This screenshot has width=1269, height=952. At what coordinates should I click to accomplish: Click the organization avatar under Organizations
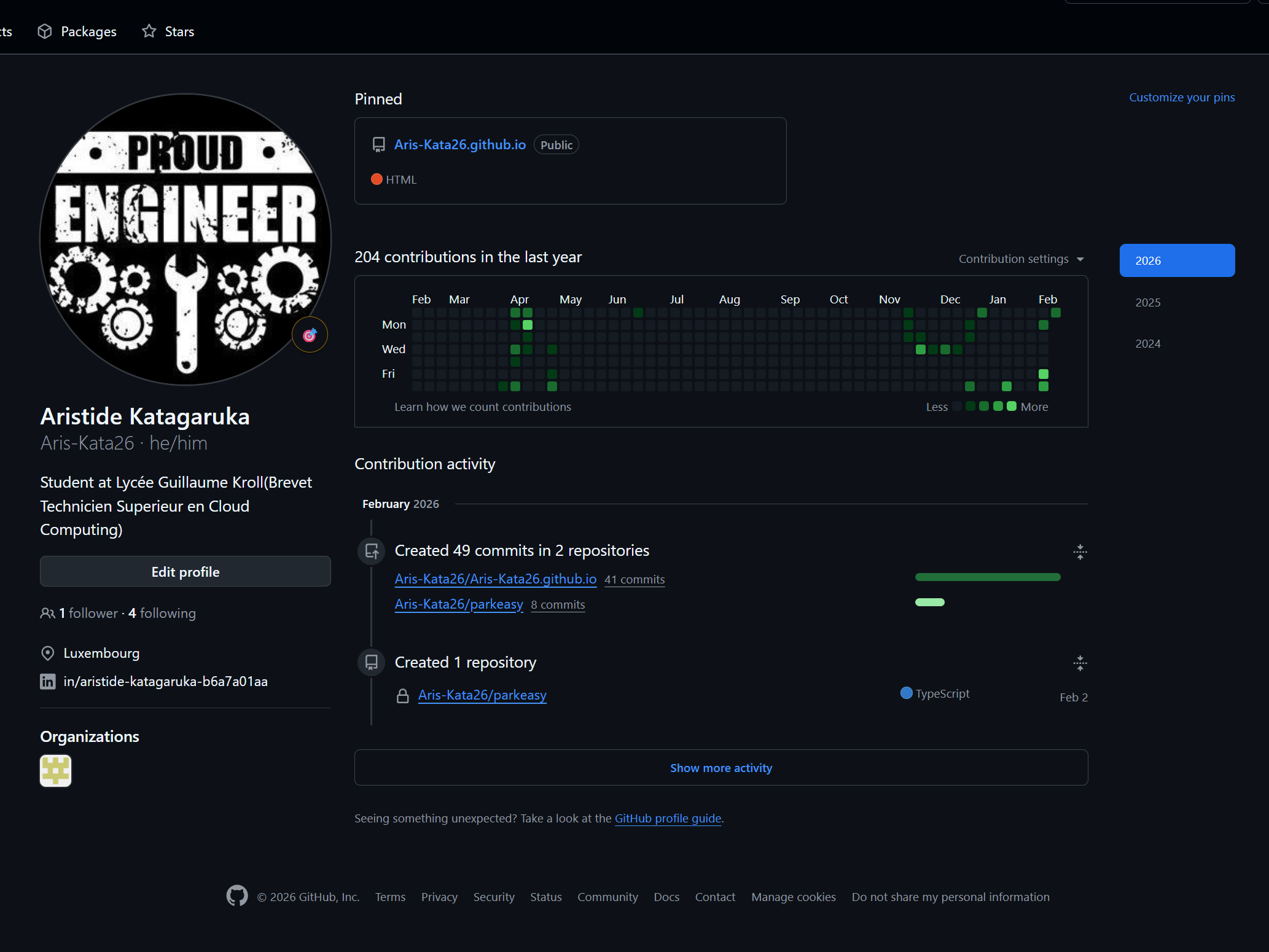[56, 770]
